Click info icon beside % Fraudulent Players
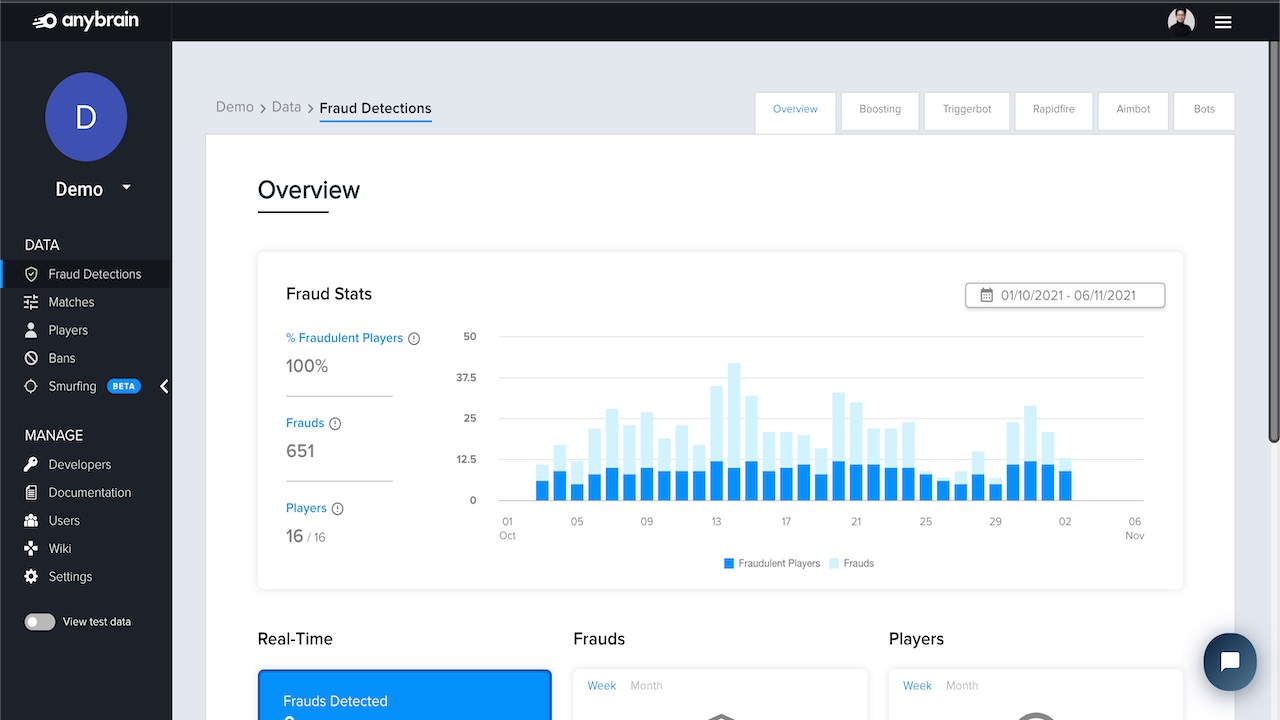1280x720 pixels. point(414,339)
